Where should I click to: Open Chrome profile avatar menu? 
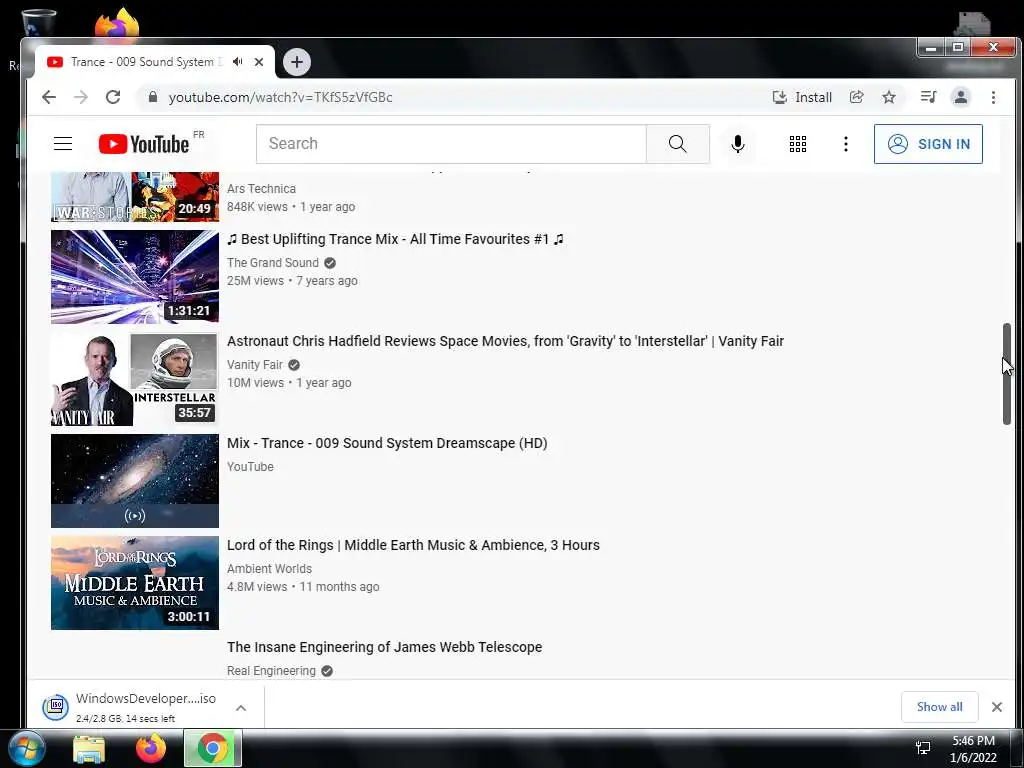[x=961, y=97]
